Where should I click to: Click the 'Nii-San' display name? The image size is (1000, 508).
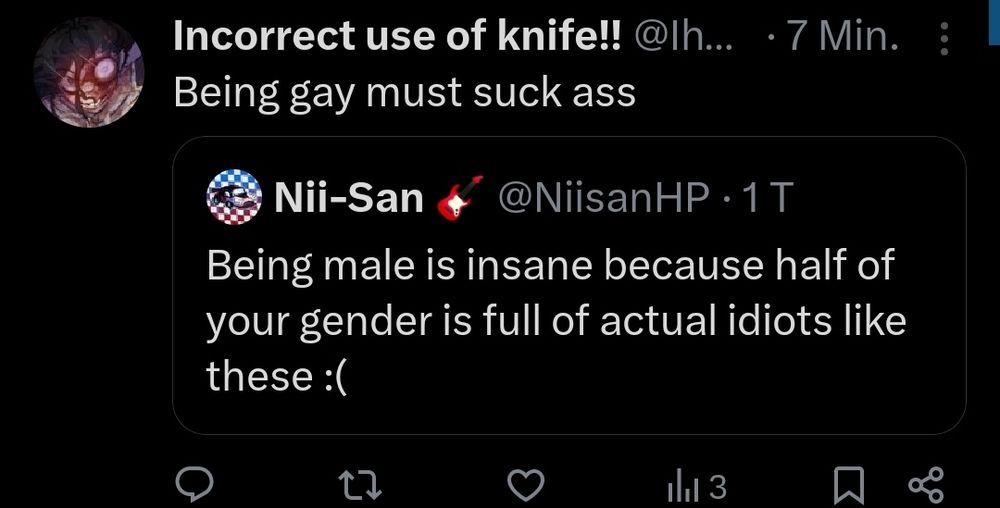point(349,199)
